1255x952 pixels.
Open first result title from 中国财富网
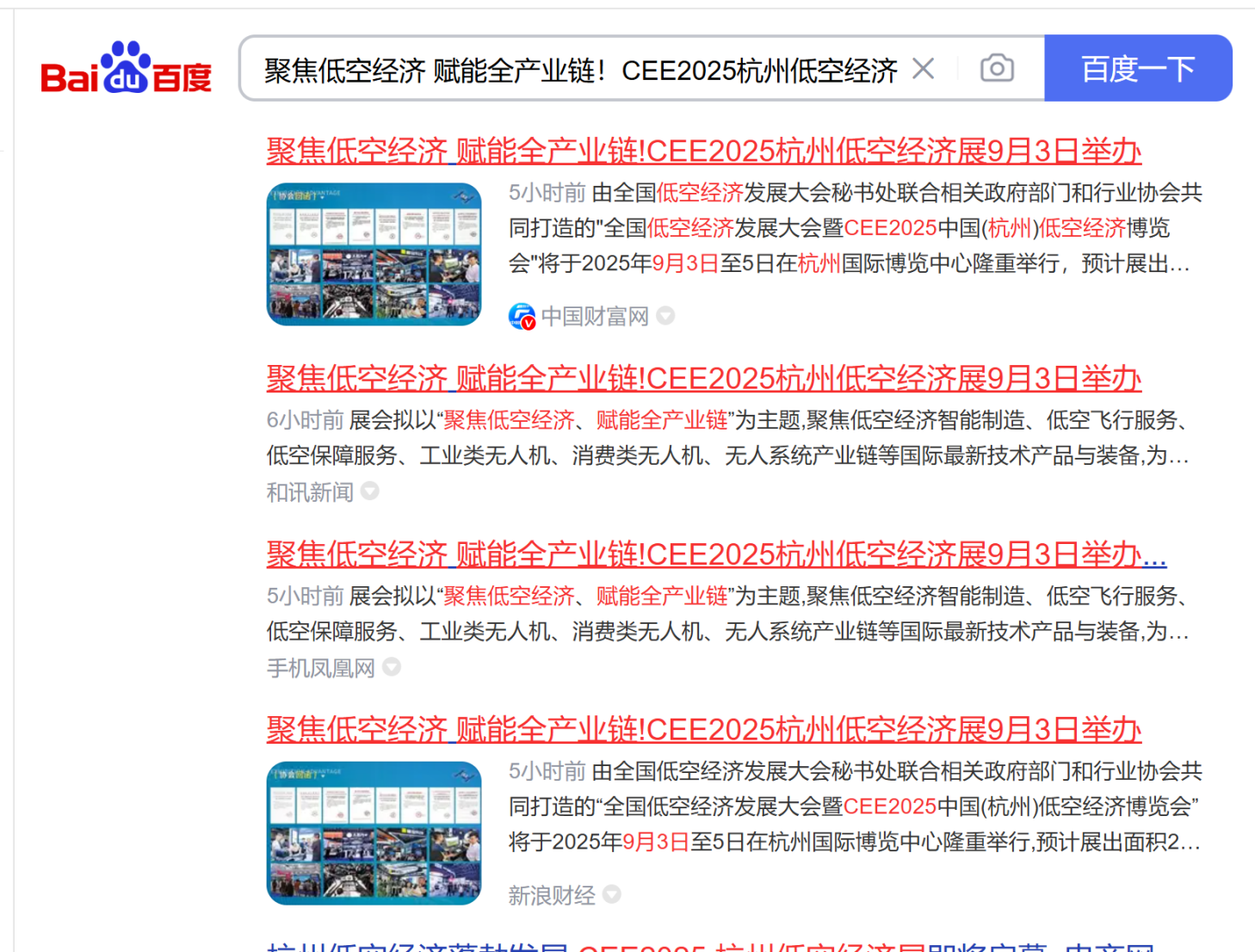coord(703,151)
